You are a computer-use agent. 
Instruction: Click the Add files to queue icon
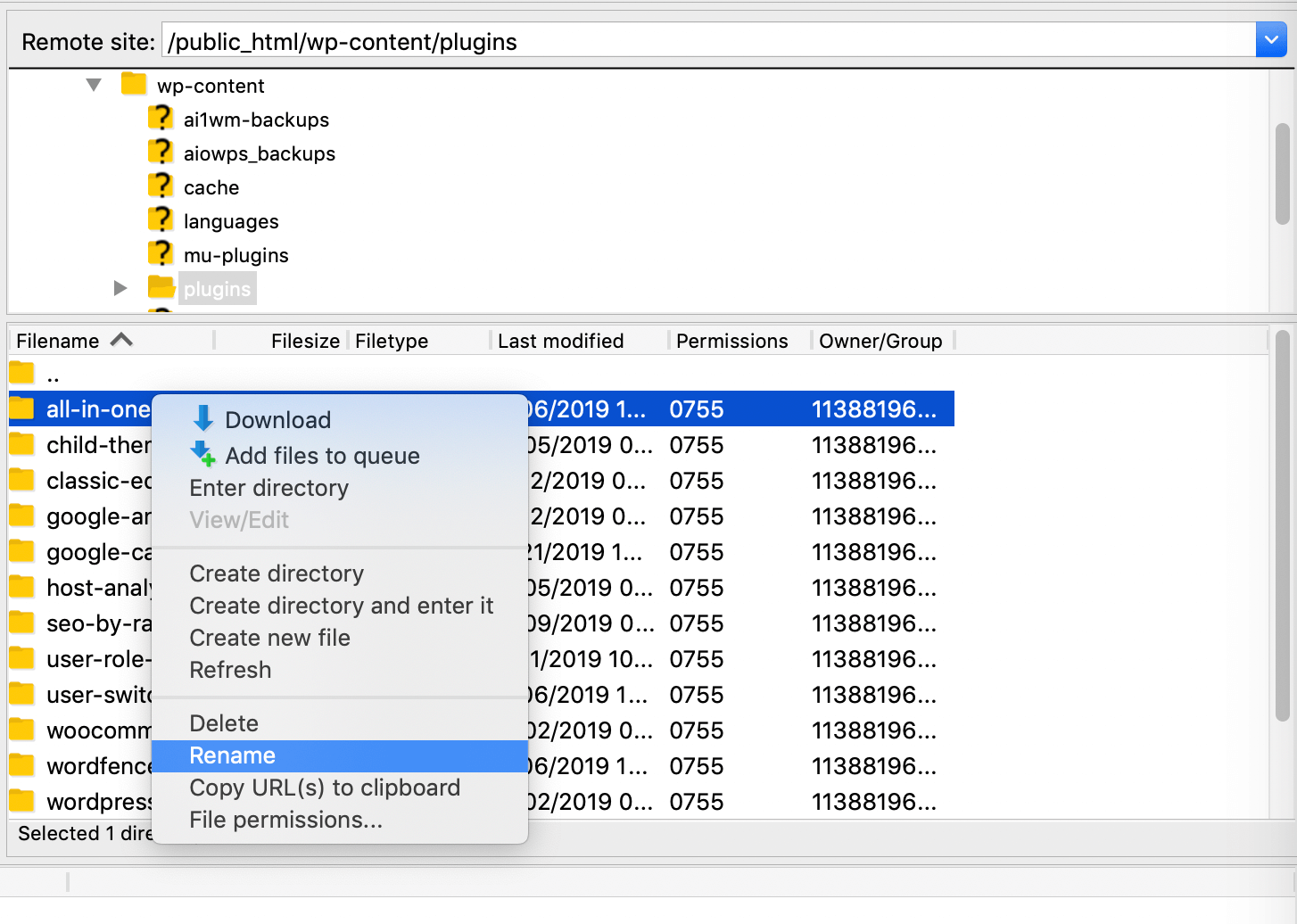204,454
